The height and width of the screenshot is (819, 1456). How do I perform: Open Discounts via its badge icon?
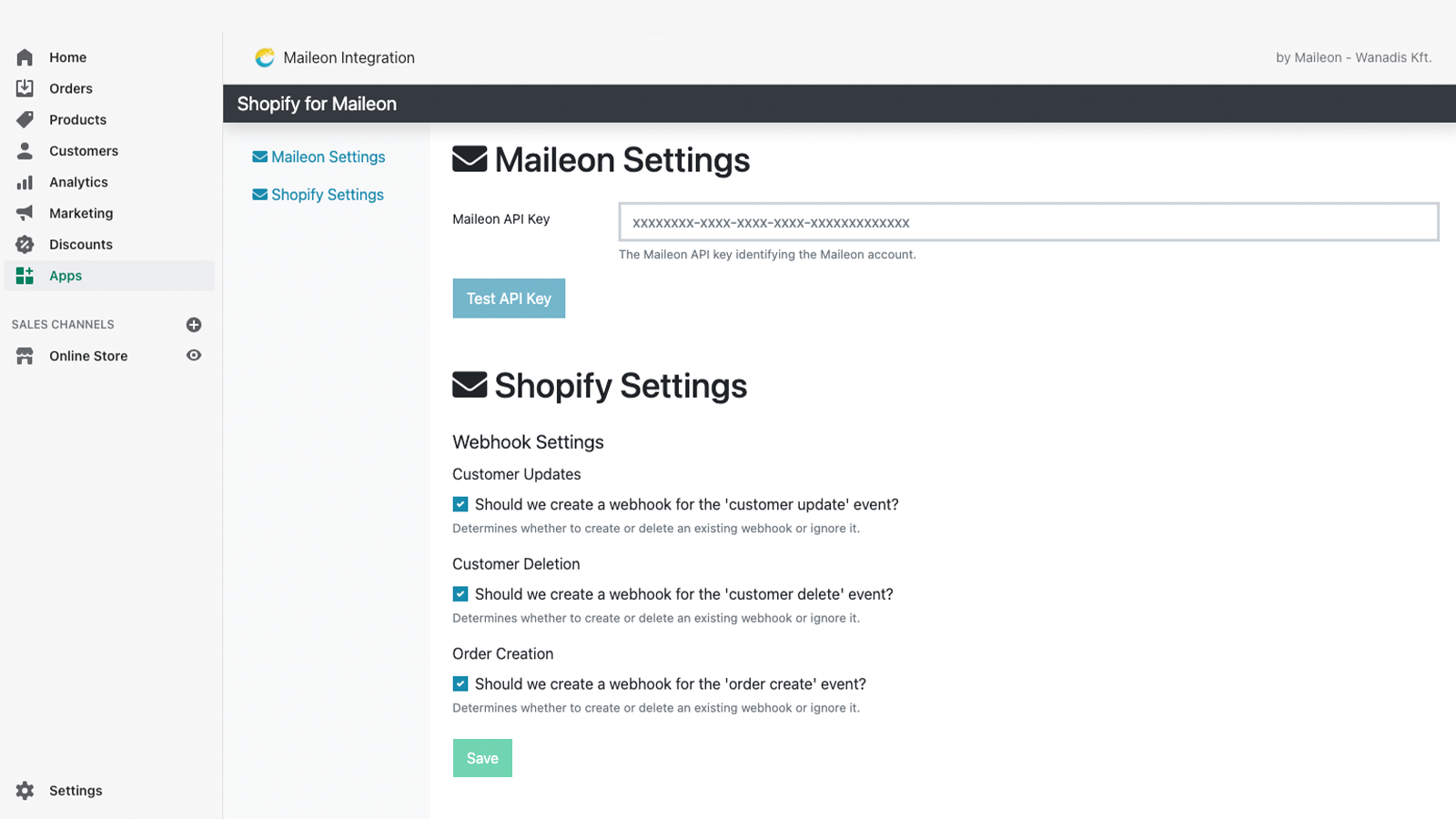(x=25, y=244)
